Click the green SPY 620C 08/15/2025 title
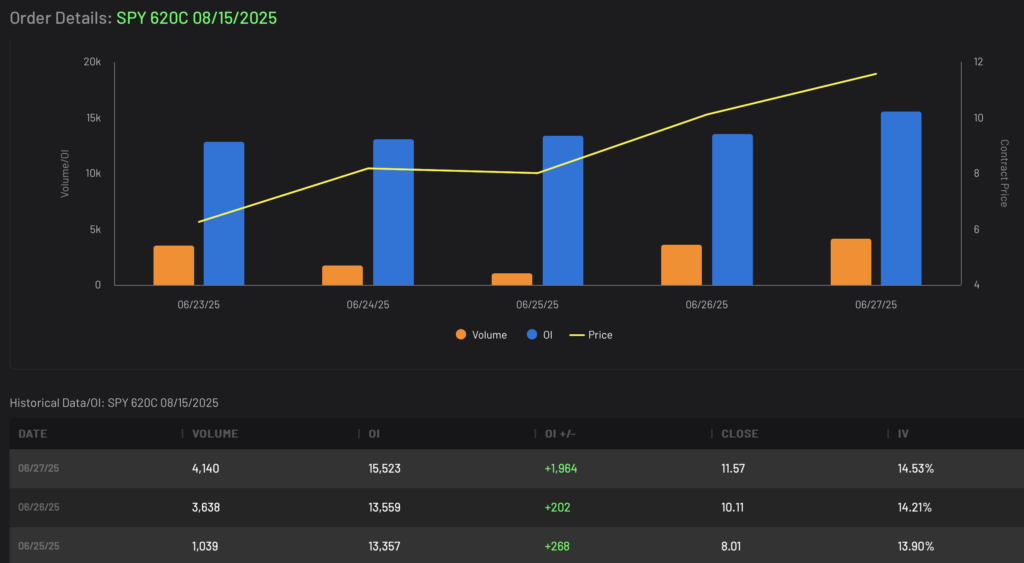Image resolution: width=1024 pixels, height=563 pixels. 197,18
